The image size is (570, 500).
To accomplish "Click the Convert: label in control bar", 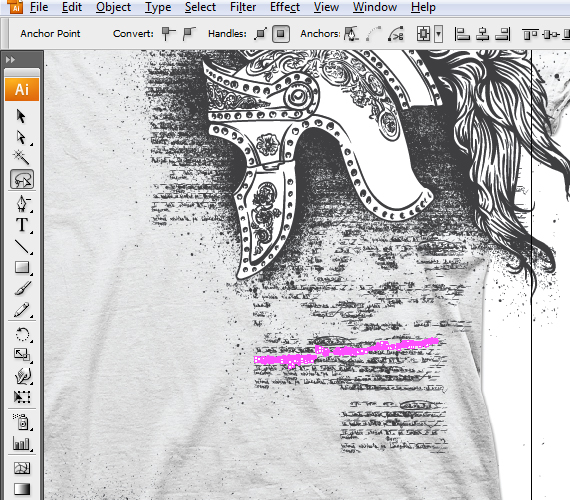I will coord(133,33).
